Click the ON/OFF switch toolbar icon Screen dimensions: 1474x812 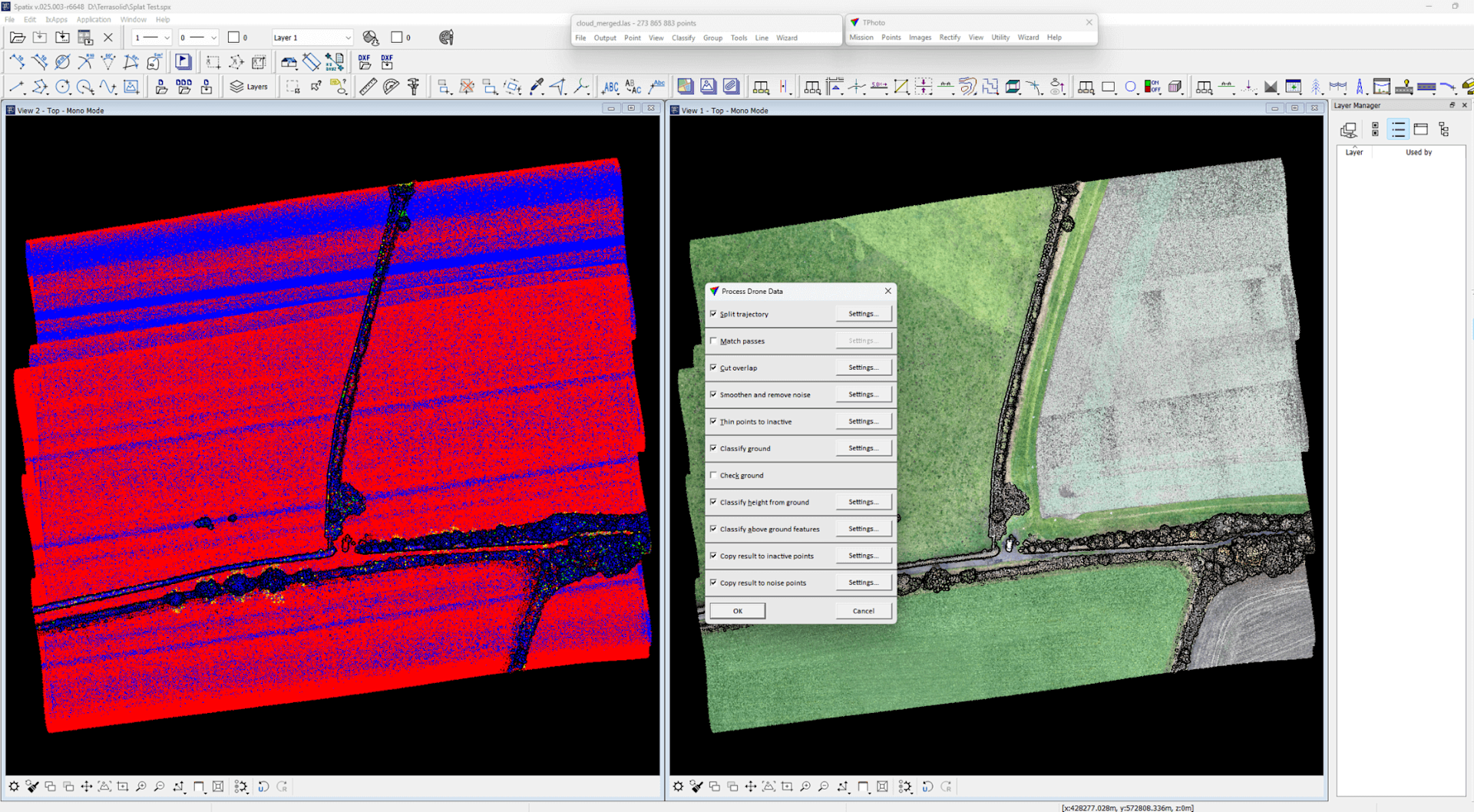(x=1152, y=87)
